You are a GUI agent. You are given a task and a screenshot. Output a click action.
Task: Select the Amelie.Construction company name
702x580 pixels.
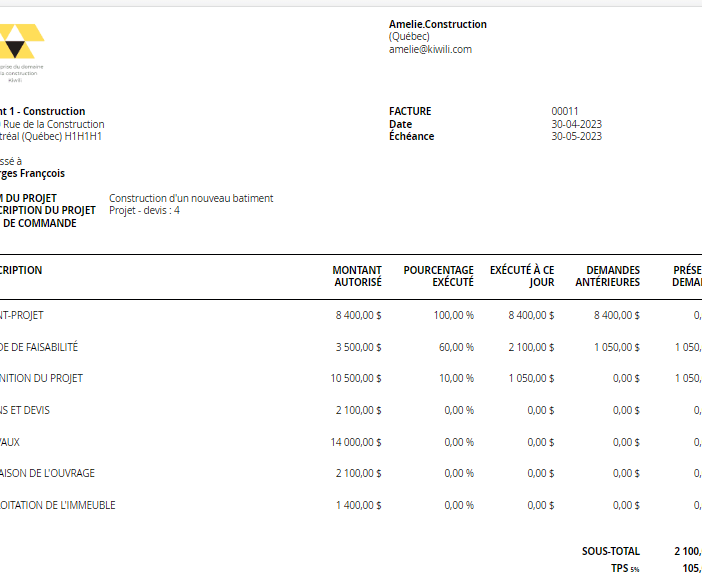pos(437,24)
